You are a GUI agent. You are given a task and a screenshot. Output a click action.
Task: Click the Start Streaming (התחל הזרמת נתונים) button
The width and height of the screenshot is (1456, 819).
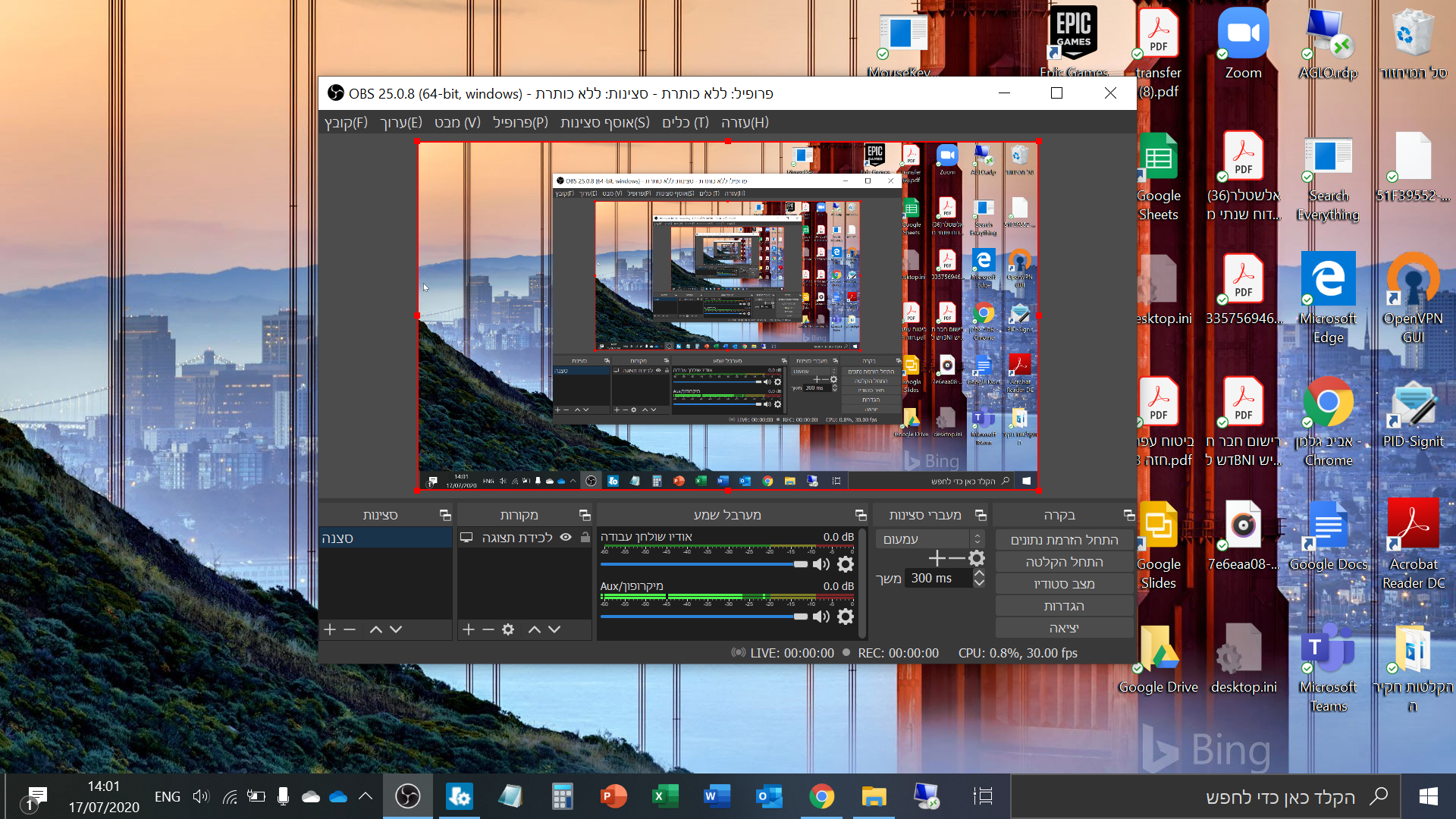1064,540
